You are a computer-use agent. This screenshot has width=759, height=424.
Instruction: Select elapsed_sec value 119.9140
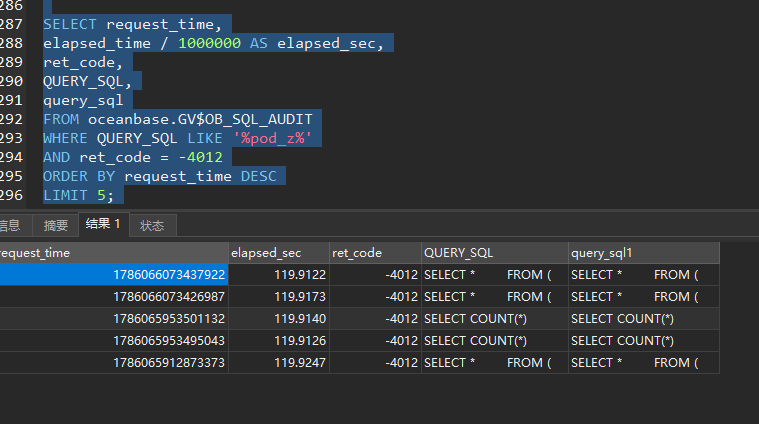click(x=279, y=318)
